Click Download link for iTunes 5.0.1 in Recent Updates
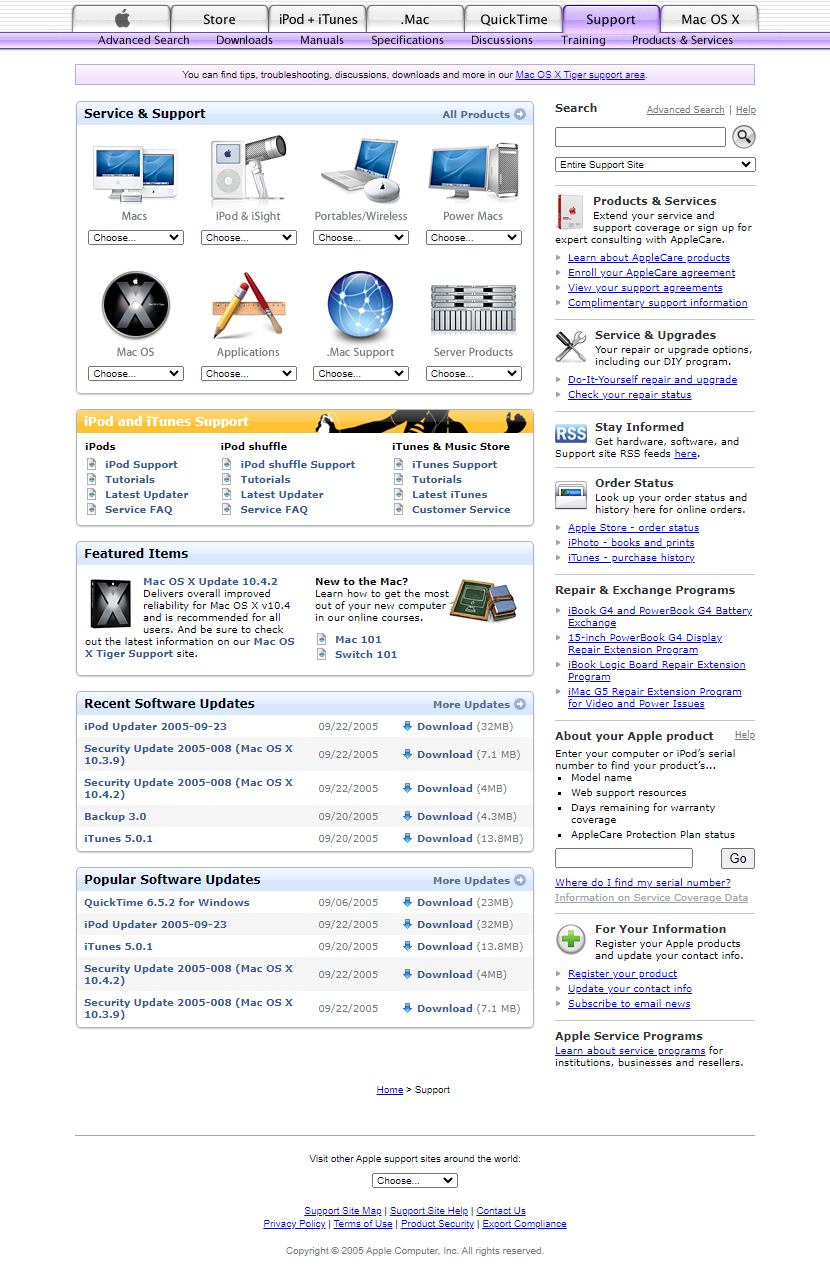Image resolution: width=830 pixels, height=1270 pixels. tap(445, 838)
